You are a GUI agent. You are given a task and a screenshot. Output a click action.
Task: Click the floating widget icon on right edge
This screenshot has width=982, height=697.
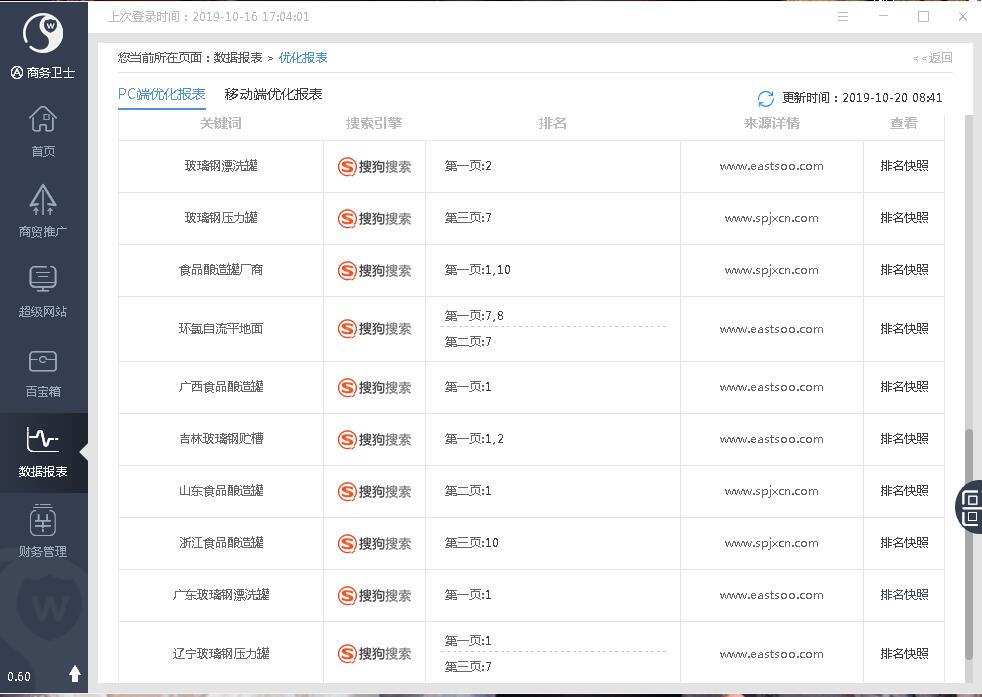coord(970,506)
